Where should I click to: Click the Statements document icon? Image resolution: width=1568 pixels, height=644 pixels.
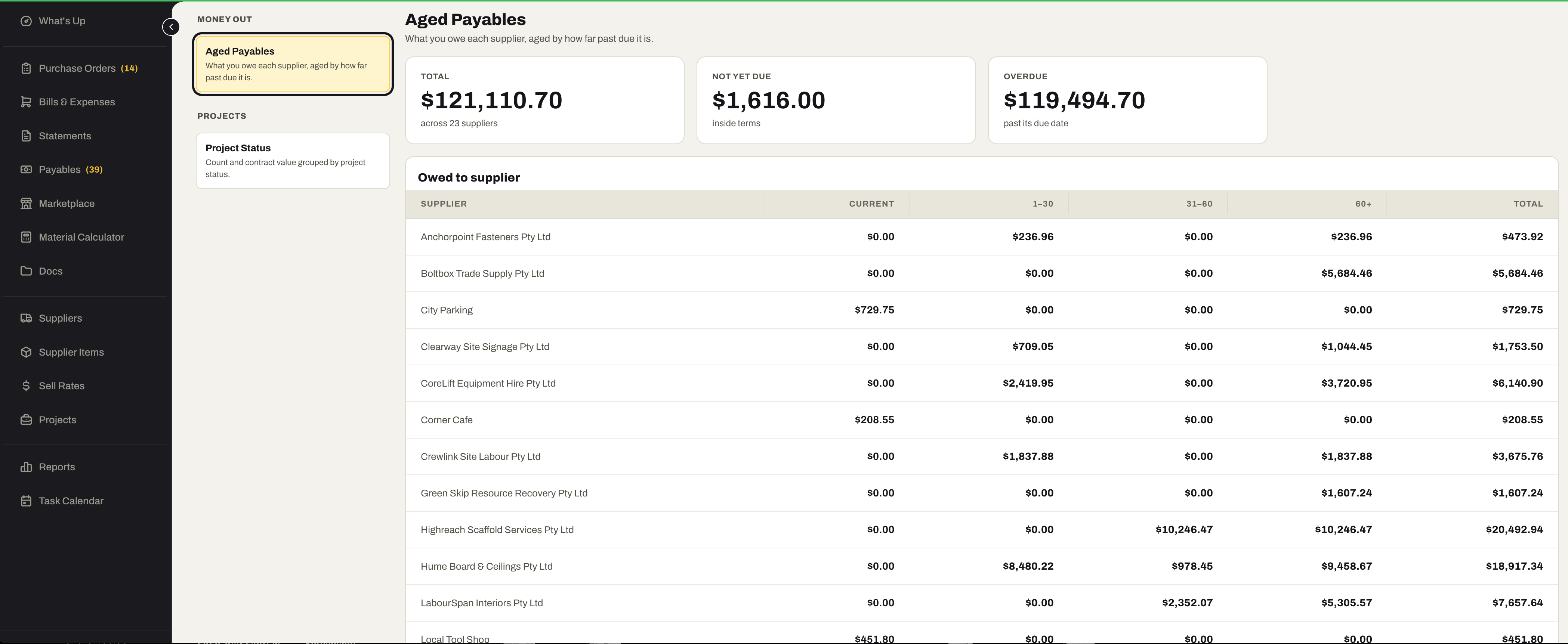(26, 136)
